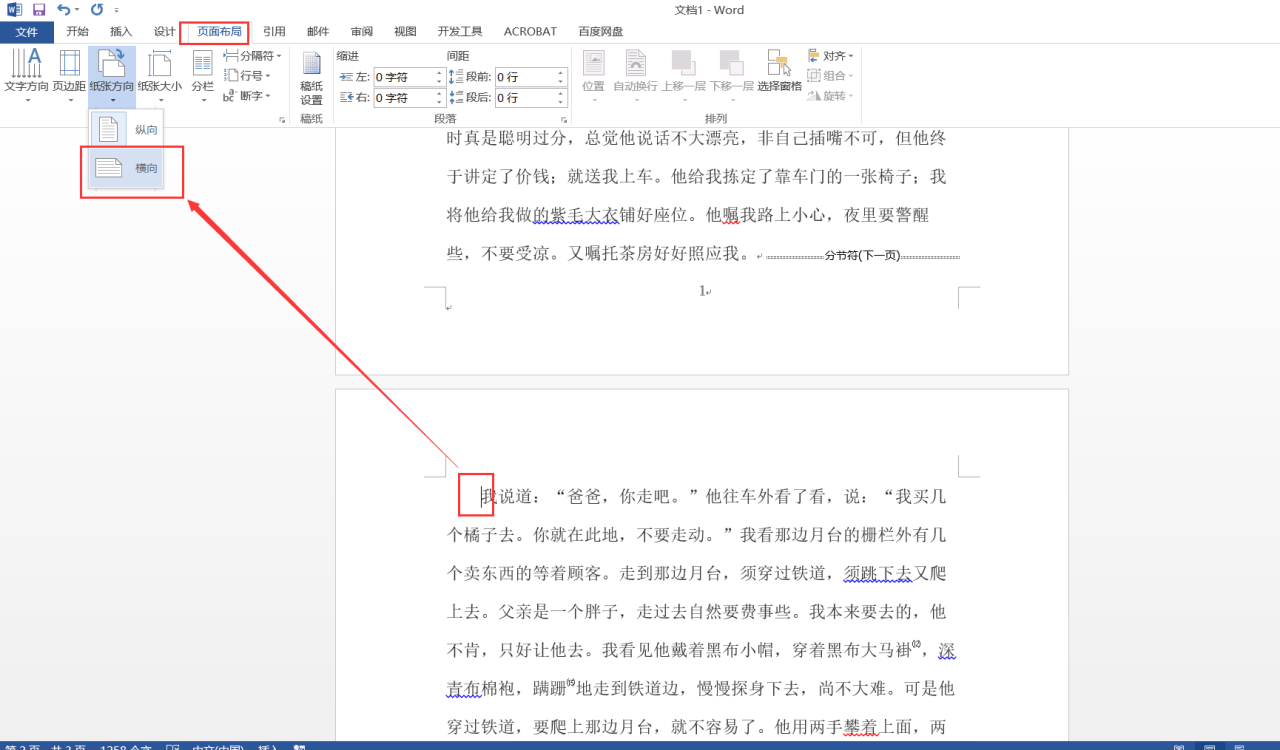1280x750 pixels.
Task: Click the 下移一层 (Send Backward) button
Action: point(731,76)
